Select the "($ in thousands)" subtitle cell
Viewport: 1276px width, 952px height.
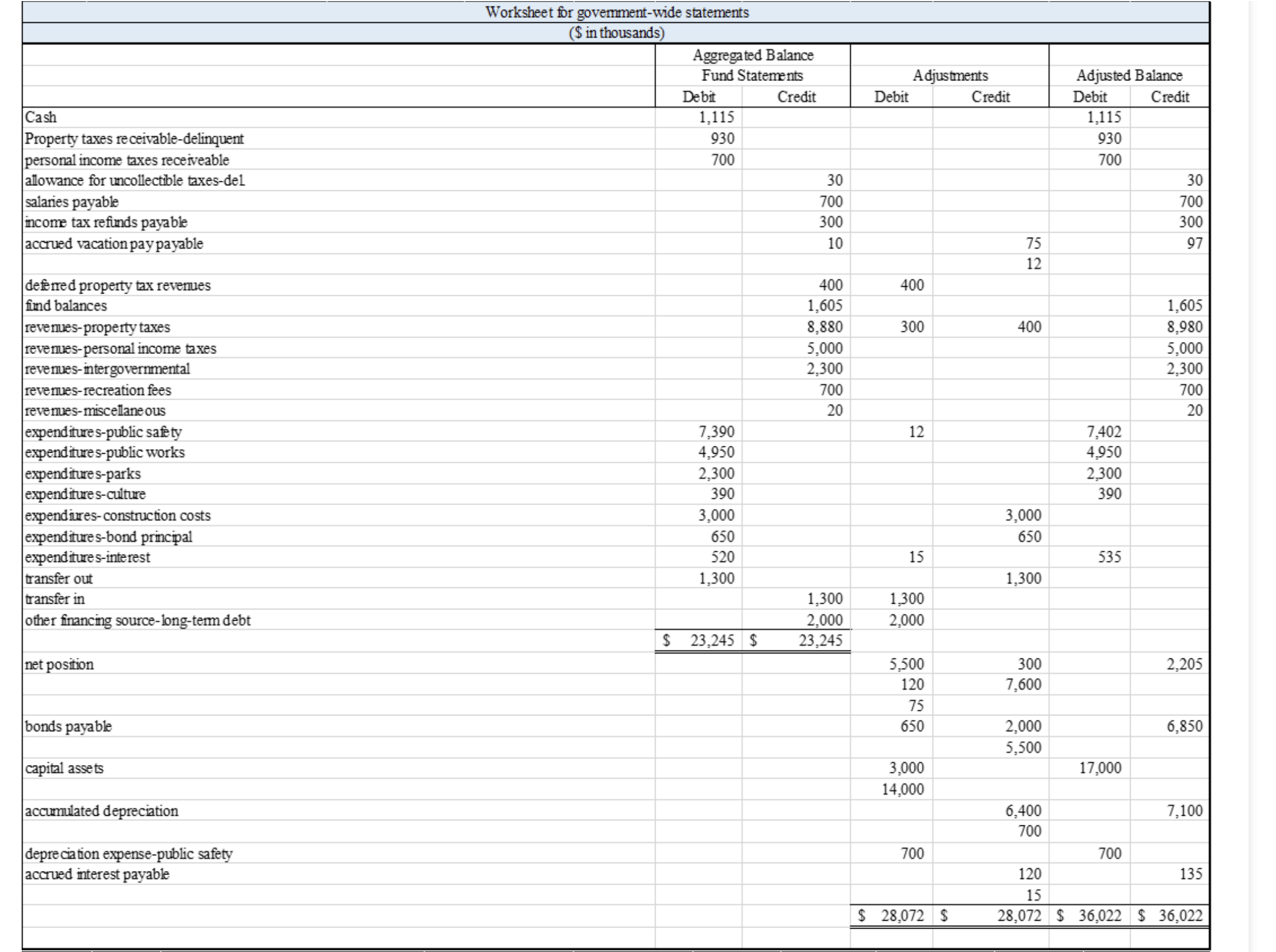click(x=617, y=34)
